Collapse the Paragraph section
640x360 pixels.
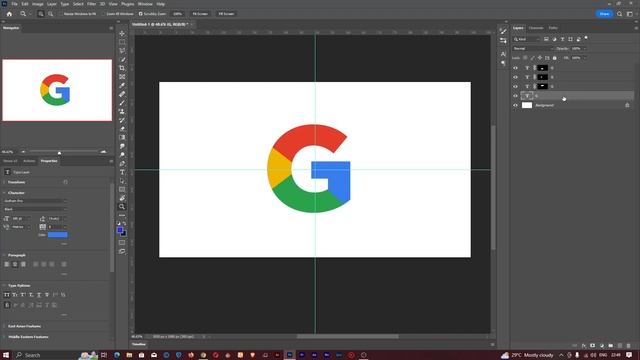point(4,255)
